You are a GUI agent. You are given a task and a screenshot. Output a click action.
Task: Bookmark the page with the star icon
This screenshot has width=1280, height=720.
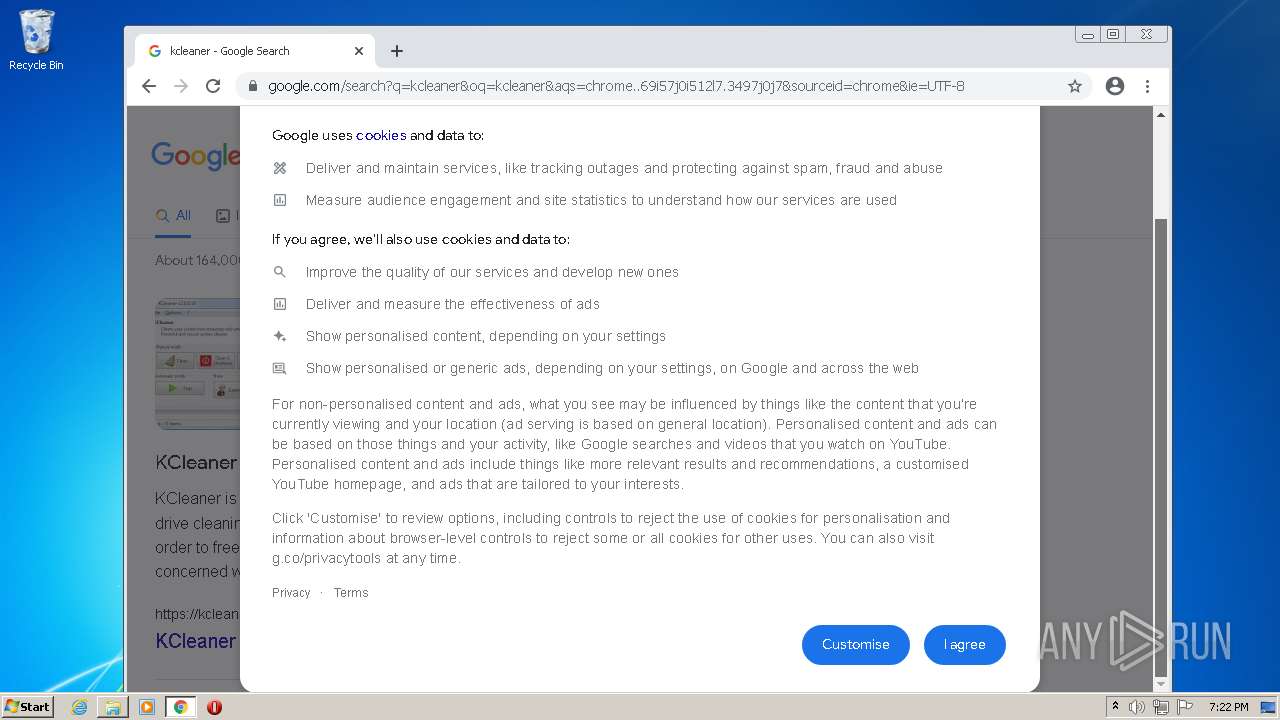(x=1075, y=86)
